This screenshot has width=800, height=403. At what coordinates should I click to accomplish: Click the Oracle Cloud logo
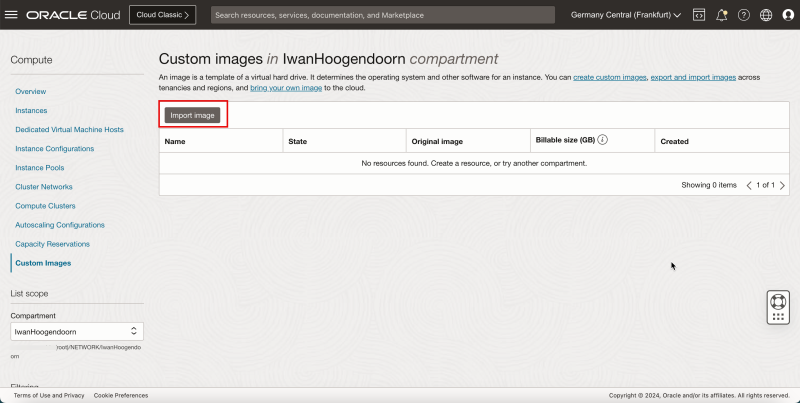[73, 15]
